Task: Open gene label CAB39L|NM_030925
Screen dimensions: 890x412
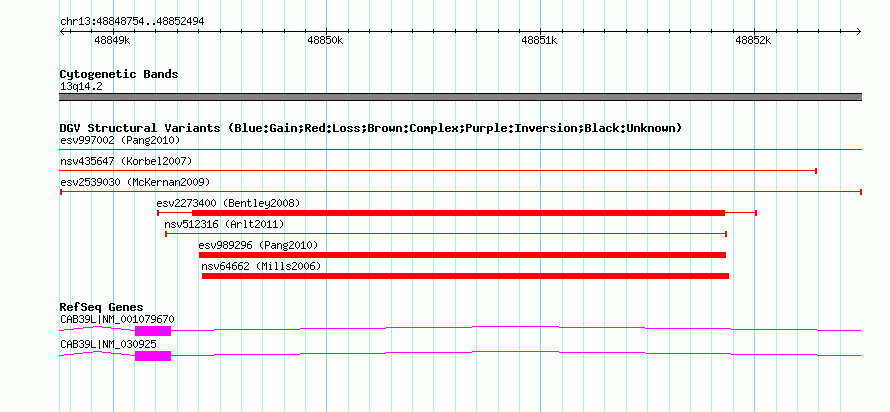Action: click(x=108, y=344)
